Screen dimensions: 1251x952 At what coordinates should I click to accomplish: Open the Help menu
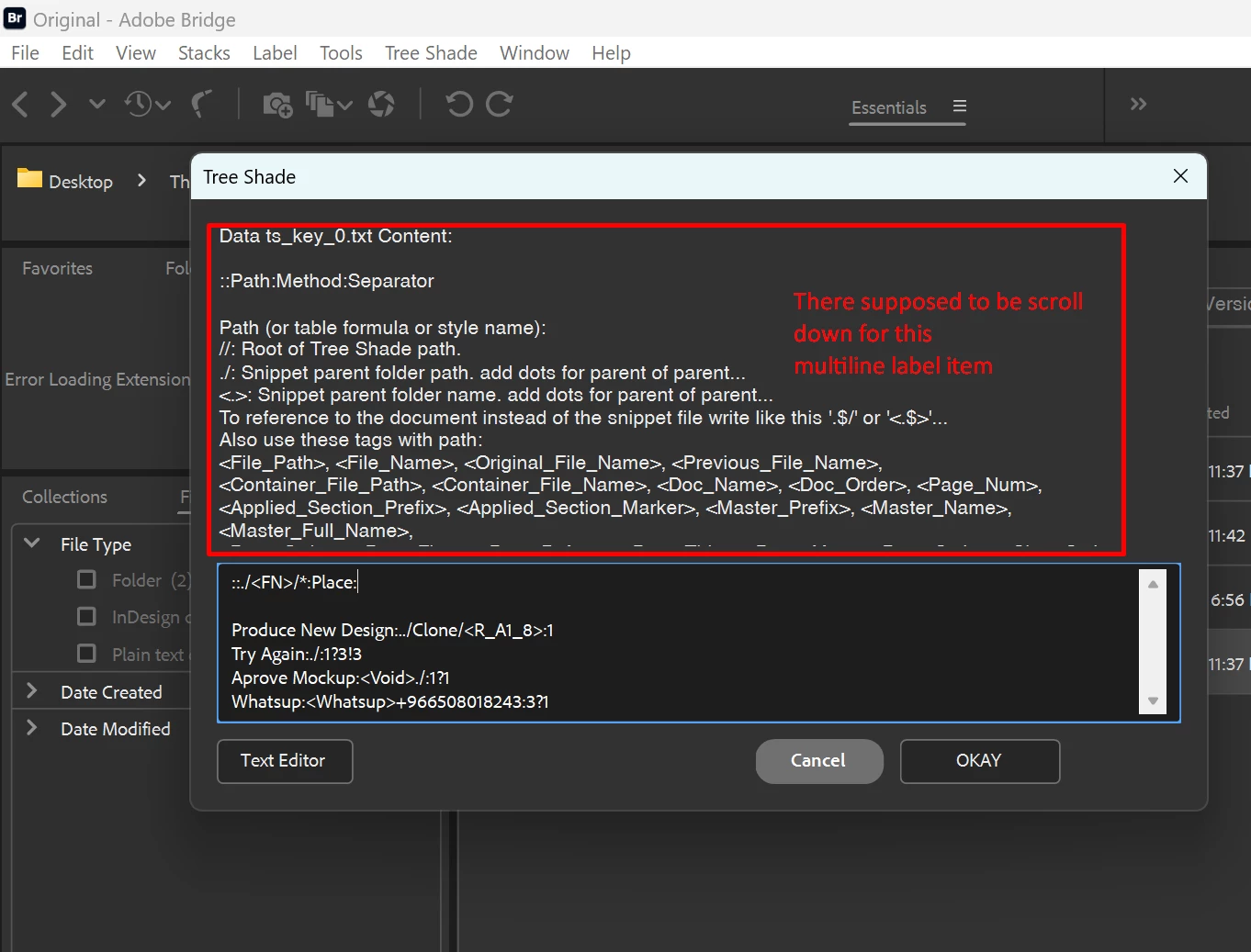click(611, 53)
